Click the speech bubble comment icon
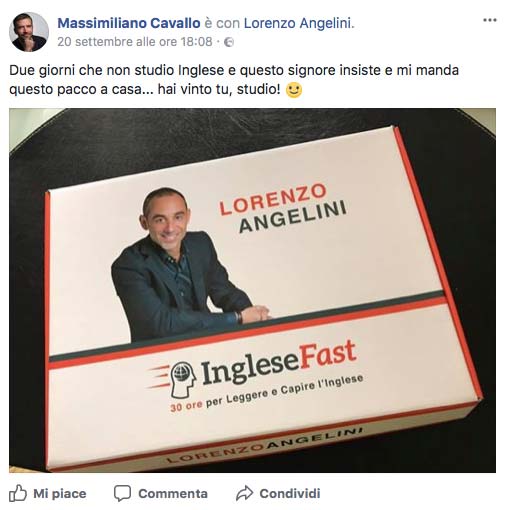506x510 pixels. click(122, 494)
